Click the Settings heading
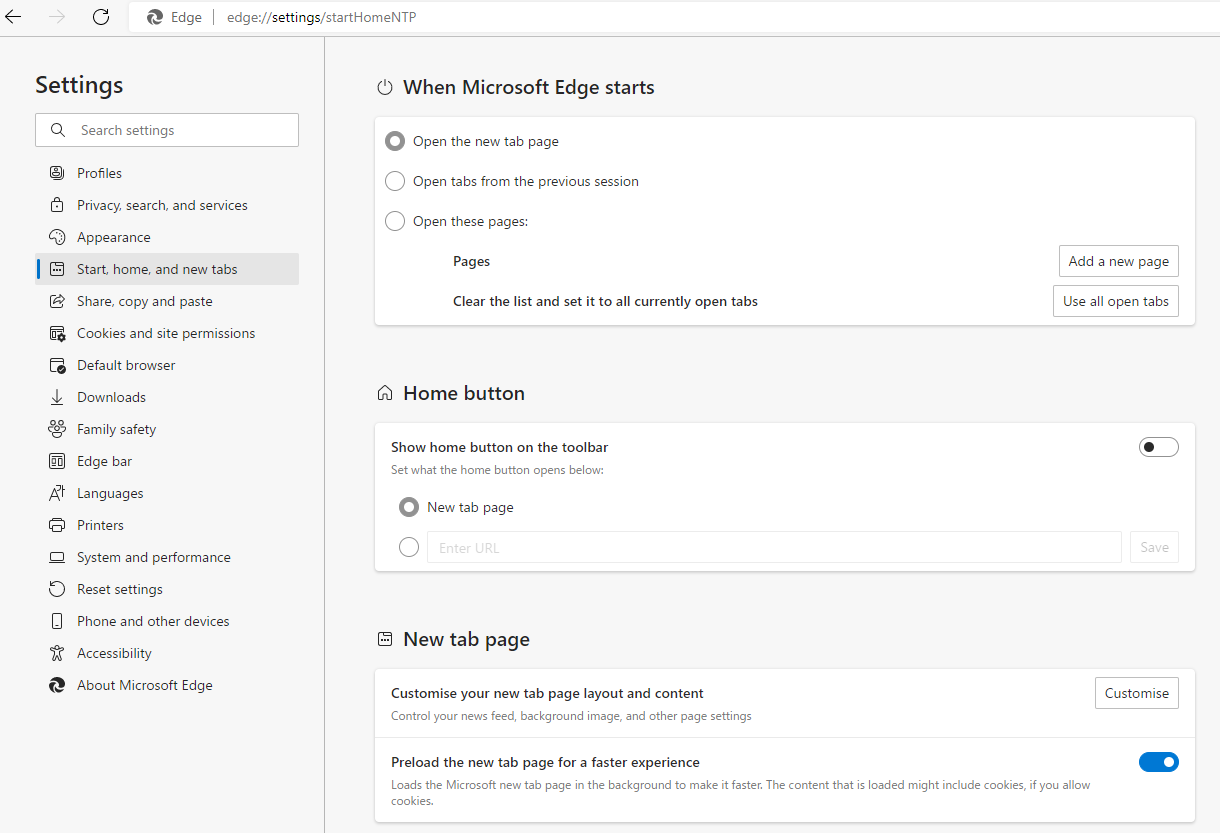Screen dimensions: 1220x833 79,86
